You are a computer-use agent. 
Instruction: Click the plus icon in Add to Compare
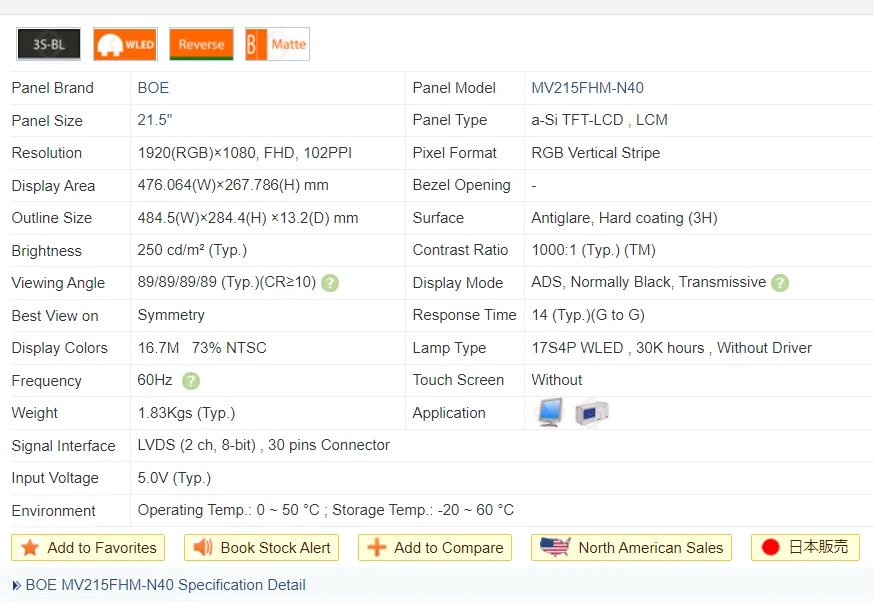pyautogui.click(x=377, y=547)
